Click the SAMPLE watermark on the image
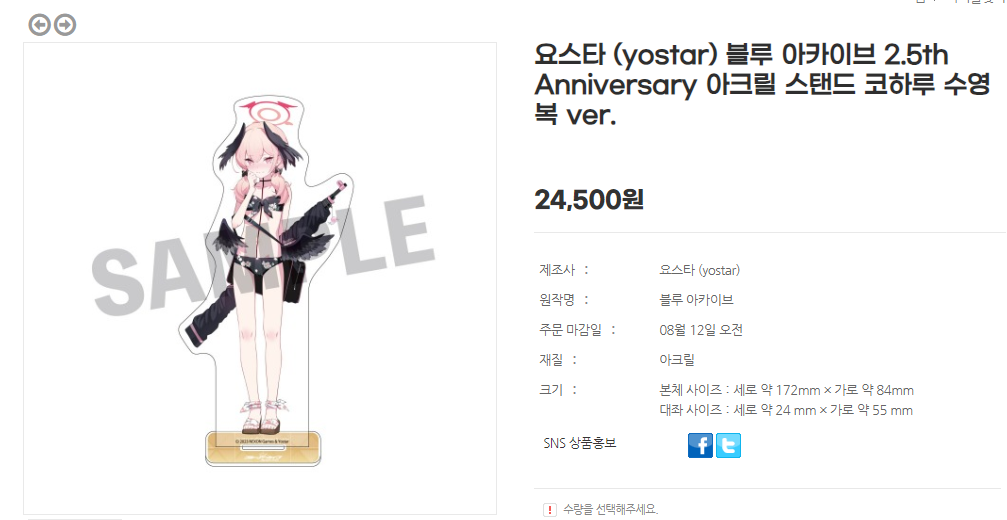This screenshot has width=1007, height=520. [x=260, y=257]
